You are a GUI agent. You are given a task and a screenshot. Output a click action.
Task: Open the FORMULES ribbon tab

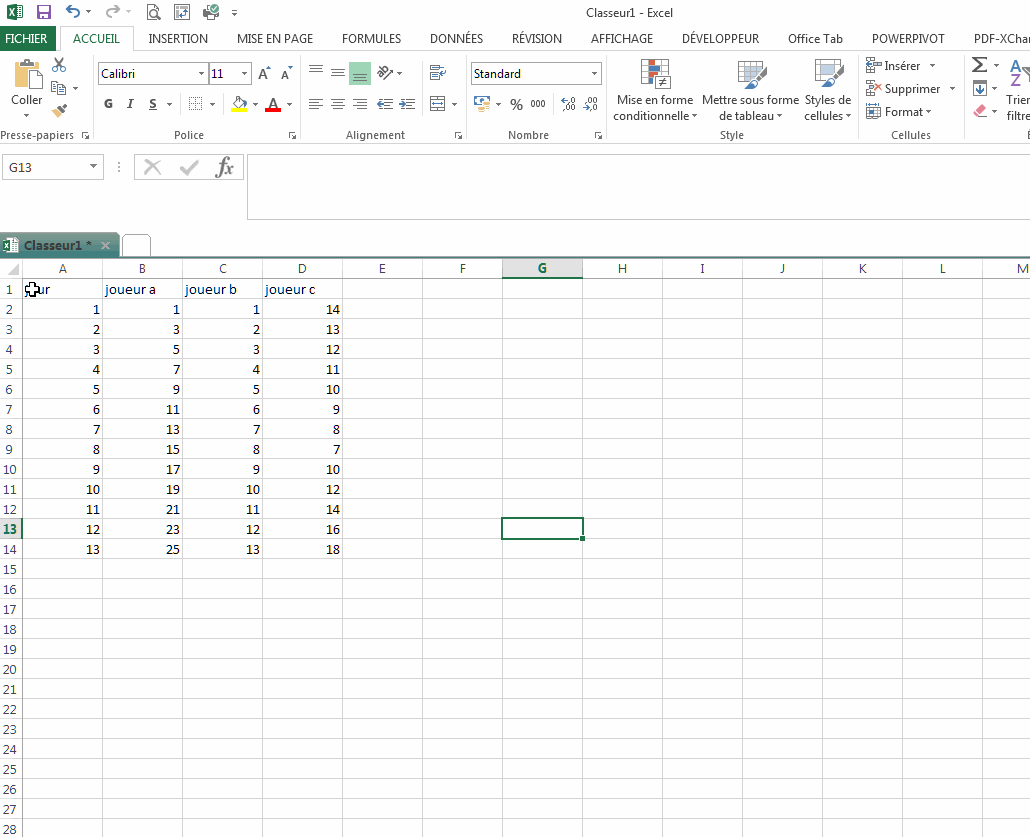click(x=371, y=39)
